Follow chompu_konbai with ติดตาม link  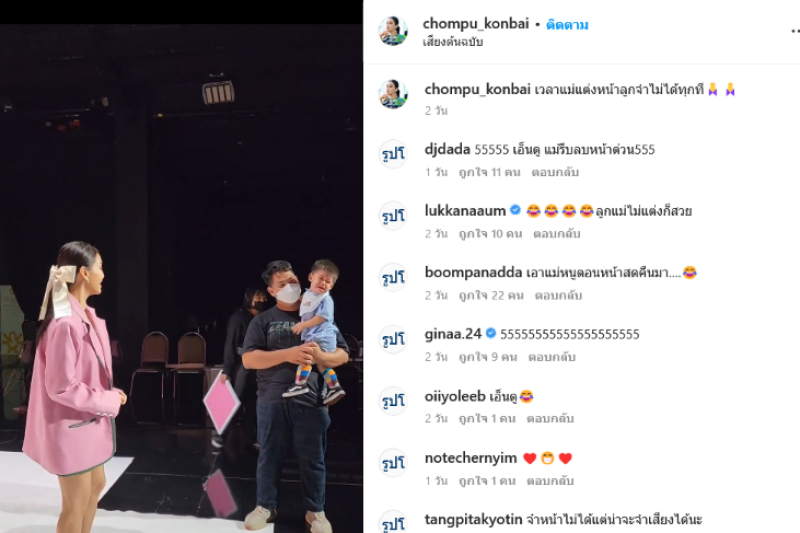[x=567, y=24]
